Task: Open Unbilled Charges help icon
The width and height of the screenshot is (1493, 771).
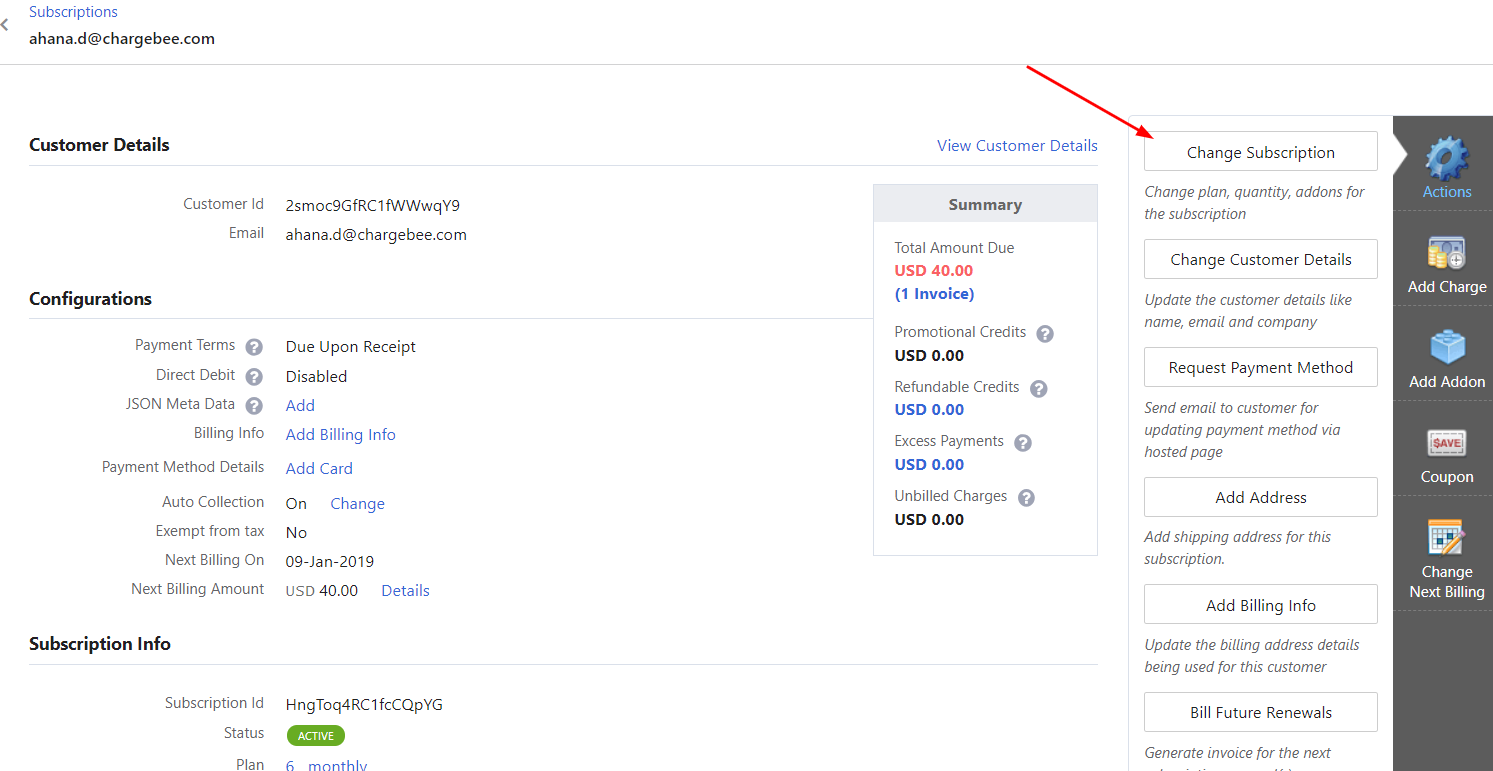Action: coord(1026,498)
